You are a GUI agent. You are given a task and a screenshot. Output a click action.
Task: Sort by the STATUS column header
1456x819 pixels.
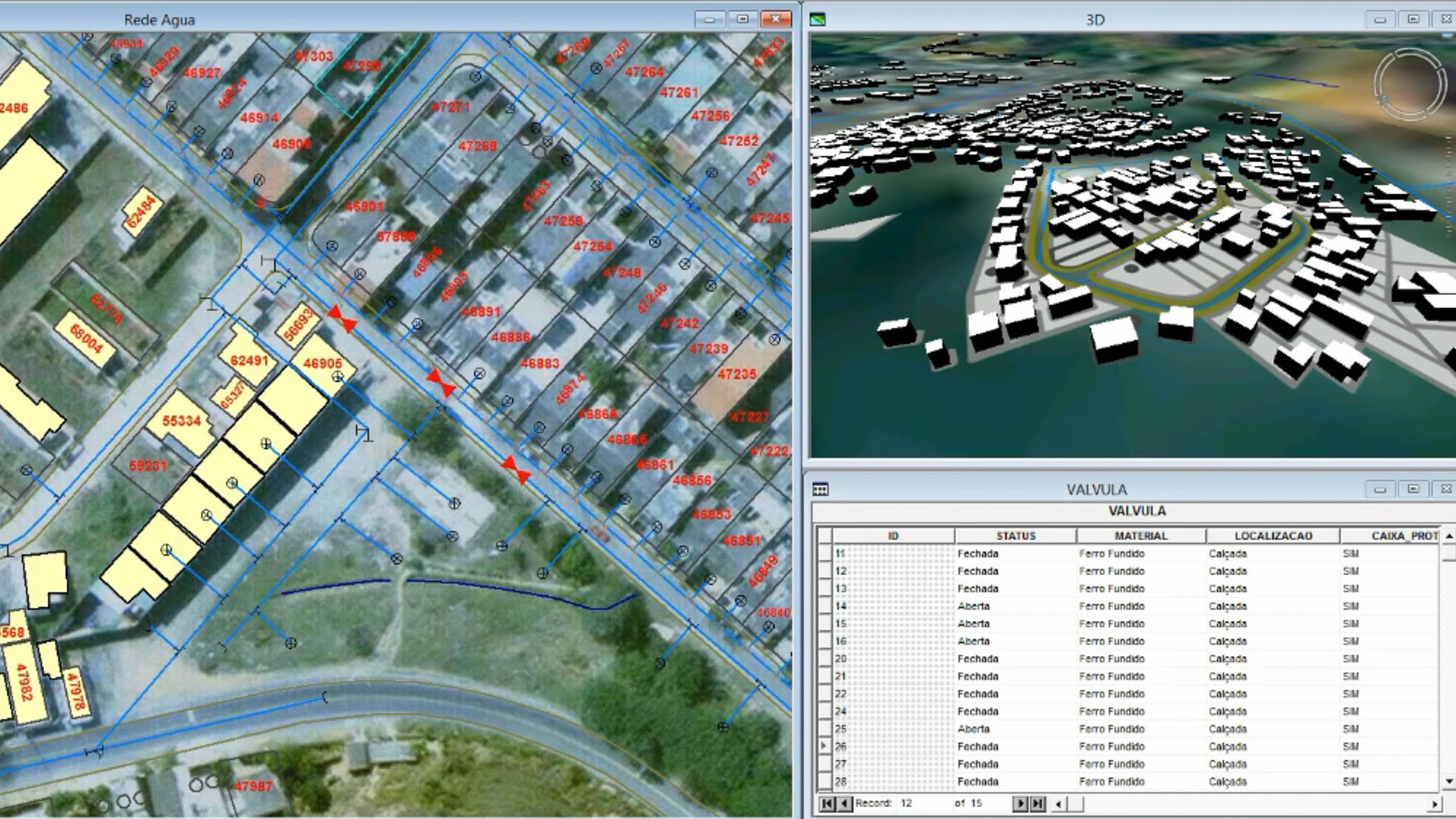[x=1016, y=535]
